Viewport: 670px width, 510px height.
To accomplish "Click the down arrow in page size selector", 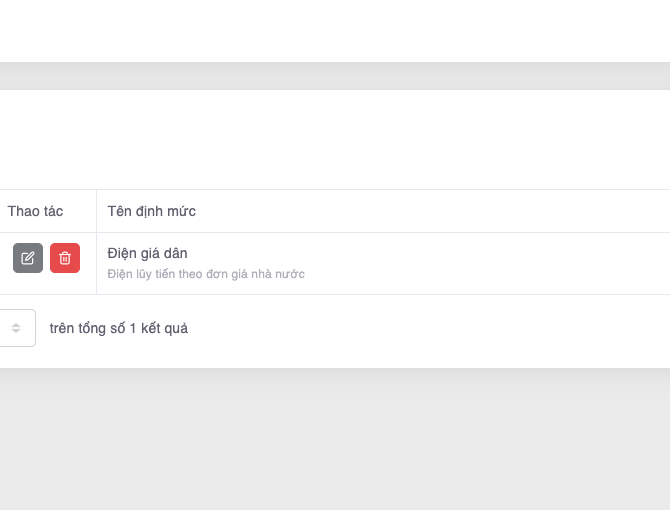I will pos(16,332).
